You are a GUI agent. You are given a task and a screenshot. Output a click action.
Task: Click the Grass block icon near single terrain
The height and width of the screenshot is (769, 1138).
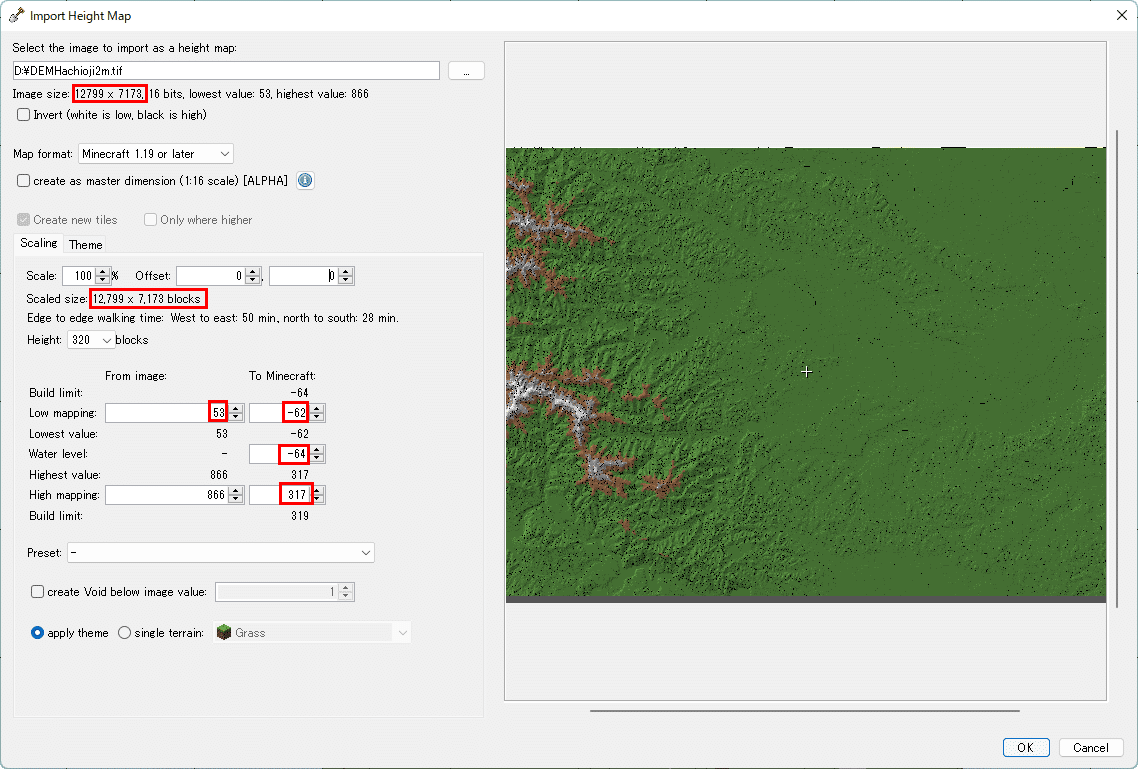coord(224,632)
